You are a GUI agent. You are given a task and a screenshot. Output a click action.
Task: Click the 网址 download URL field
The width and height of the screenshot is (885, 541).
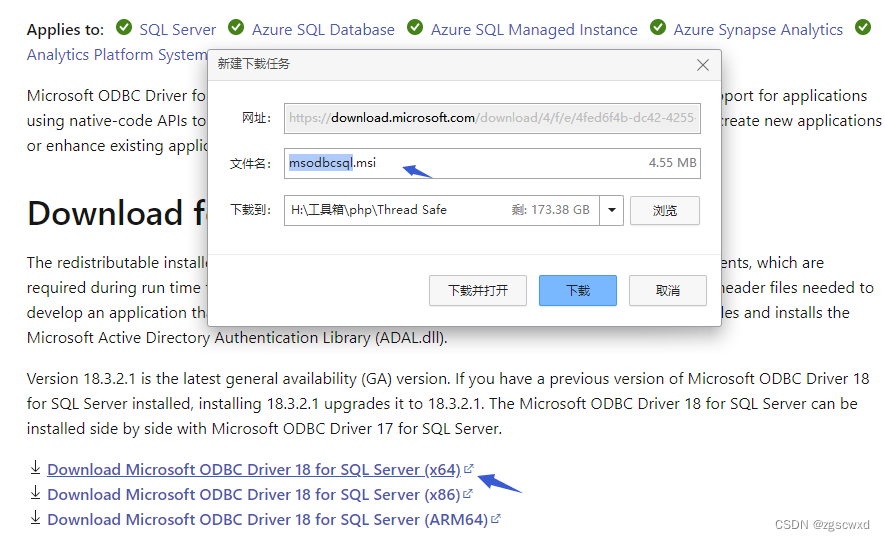pyautogui.click(x=492, y=118)
